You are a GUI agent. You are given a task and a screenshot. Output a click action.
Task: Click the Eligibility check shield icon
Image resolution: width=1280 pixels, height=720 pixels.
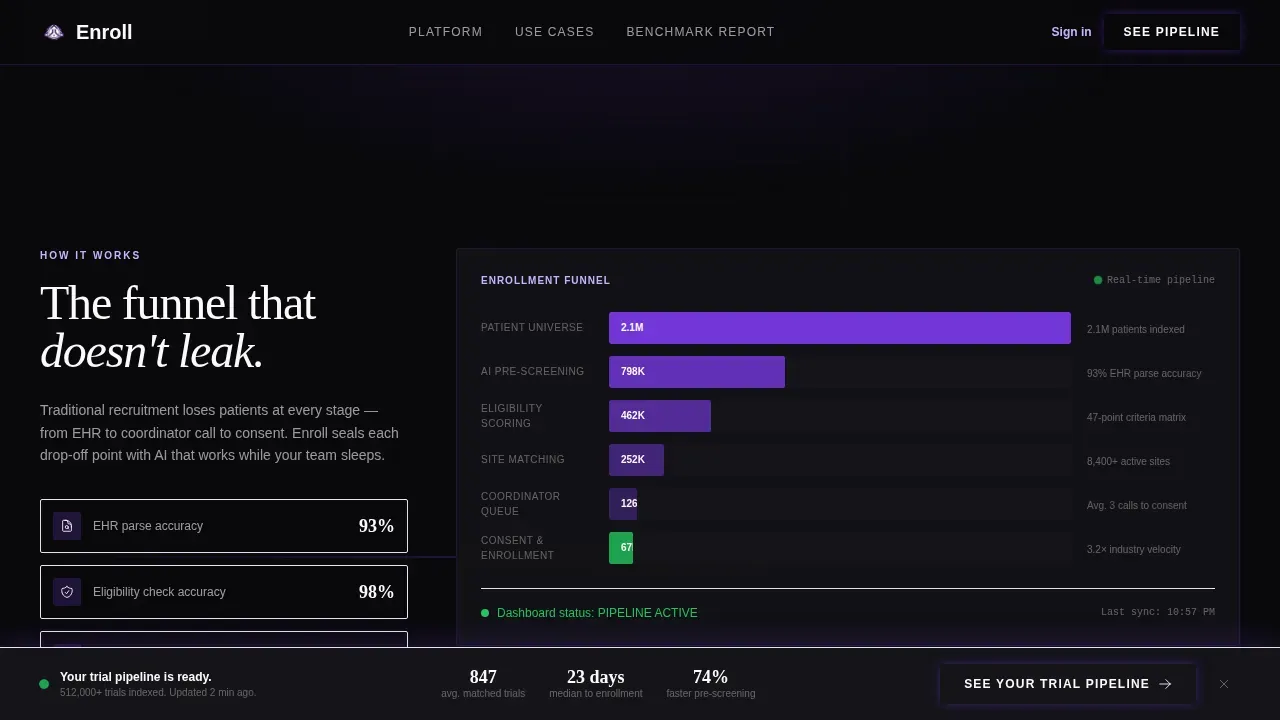[67, 592]
